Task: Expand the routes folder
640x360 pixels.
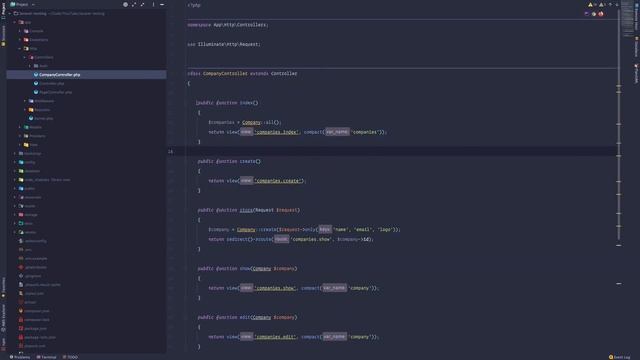Action: point(15,206)
